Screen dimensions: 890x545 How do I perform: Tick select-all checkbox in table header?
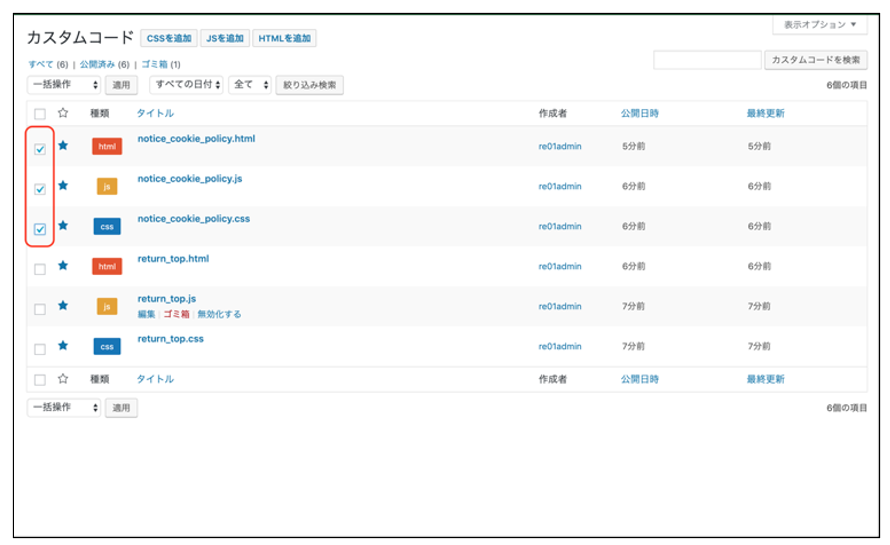coord(40,114)
